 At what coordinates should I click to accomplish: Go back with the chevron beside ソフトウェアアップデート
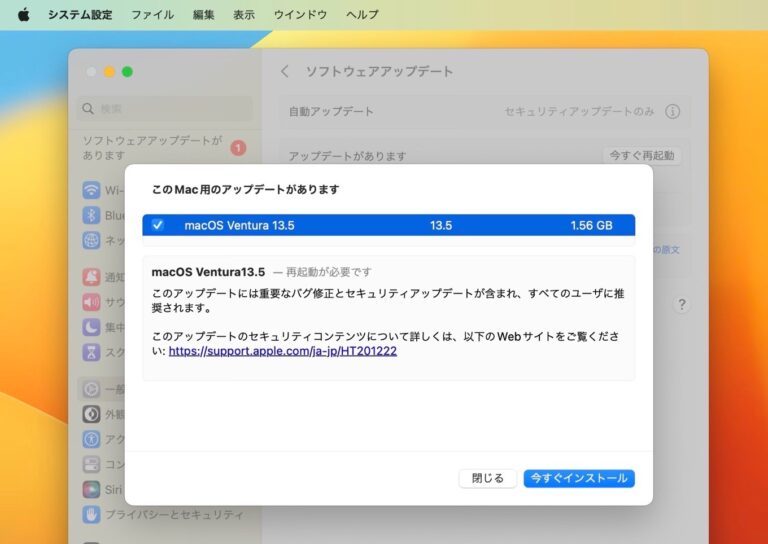click(285, 71)
